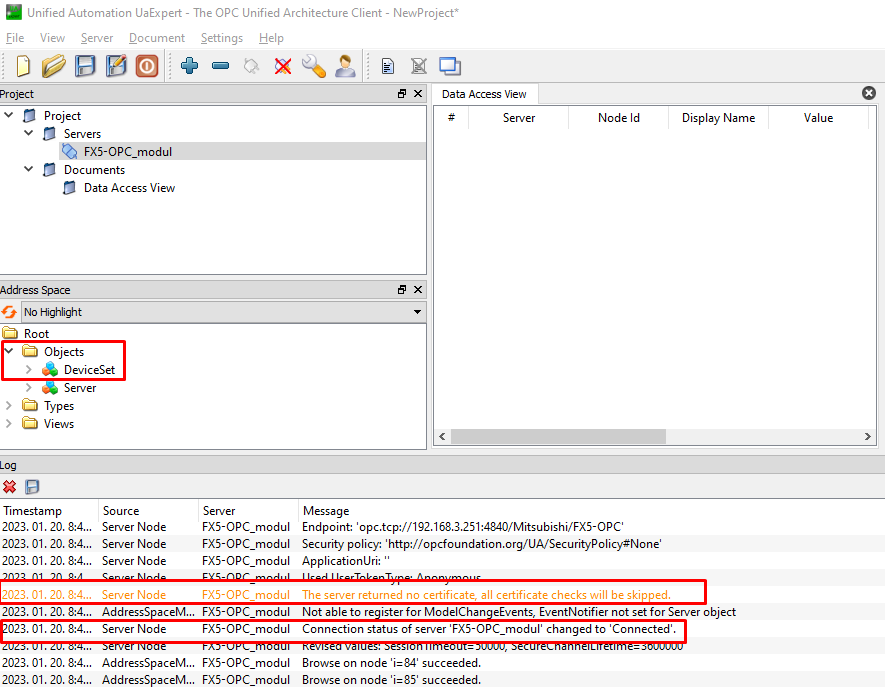Open the File menu
This screenshot has height=687, width=885.
[x=15, y=38]
